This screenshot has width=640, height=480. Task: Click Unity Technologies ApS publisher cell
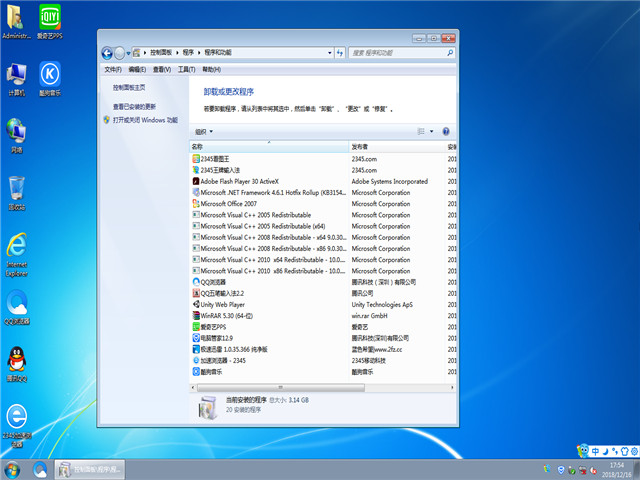[382, 304]
